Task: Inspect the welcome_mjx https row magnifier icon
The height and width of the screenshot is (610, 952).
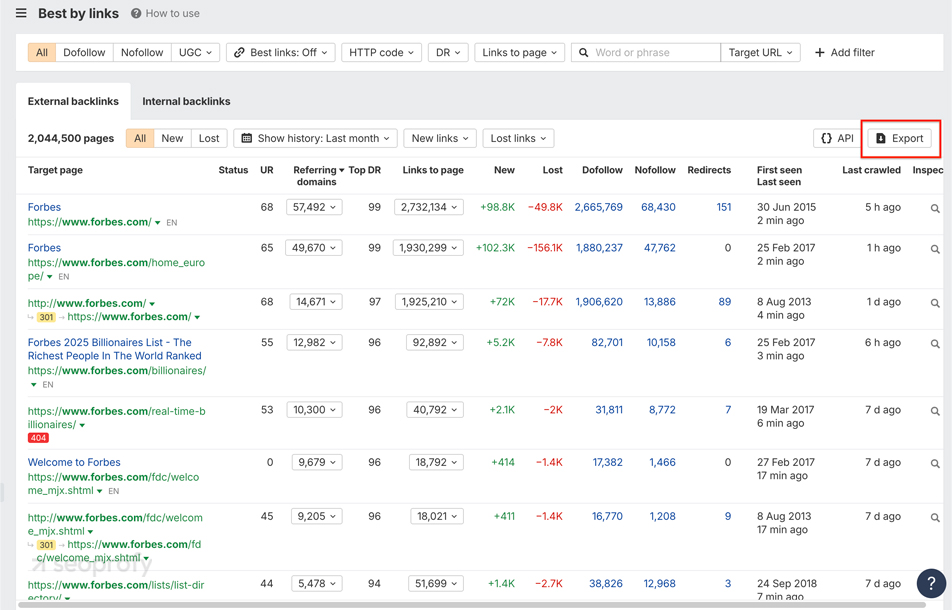Action: (x=935, y=464)
